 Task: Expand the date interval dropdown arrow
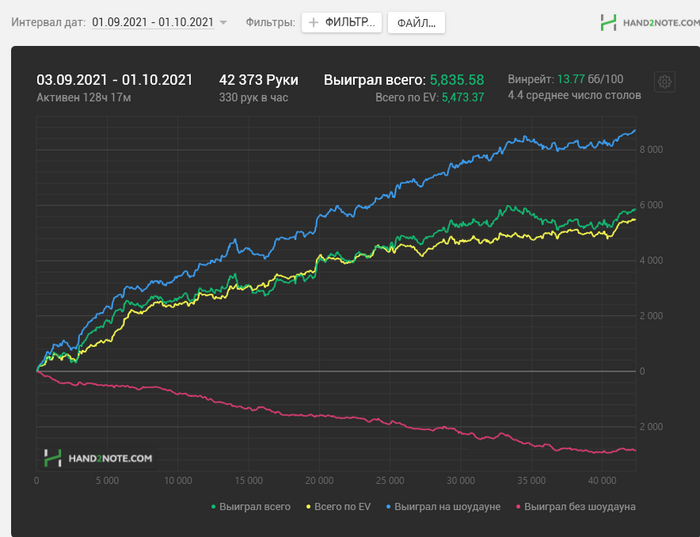[223, 22]
